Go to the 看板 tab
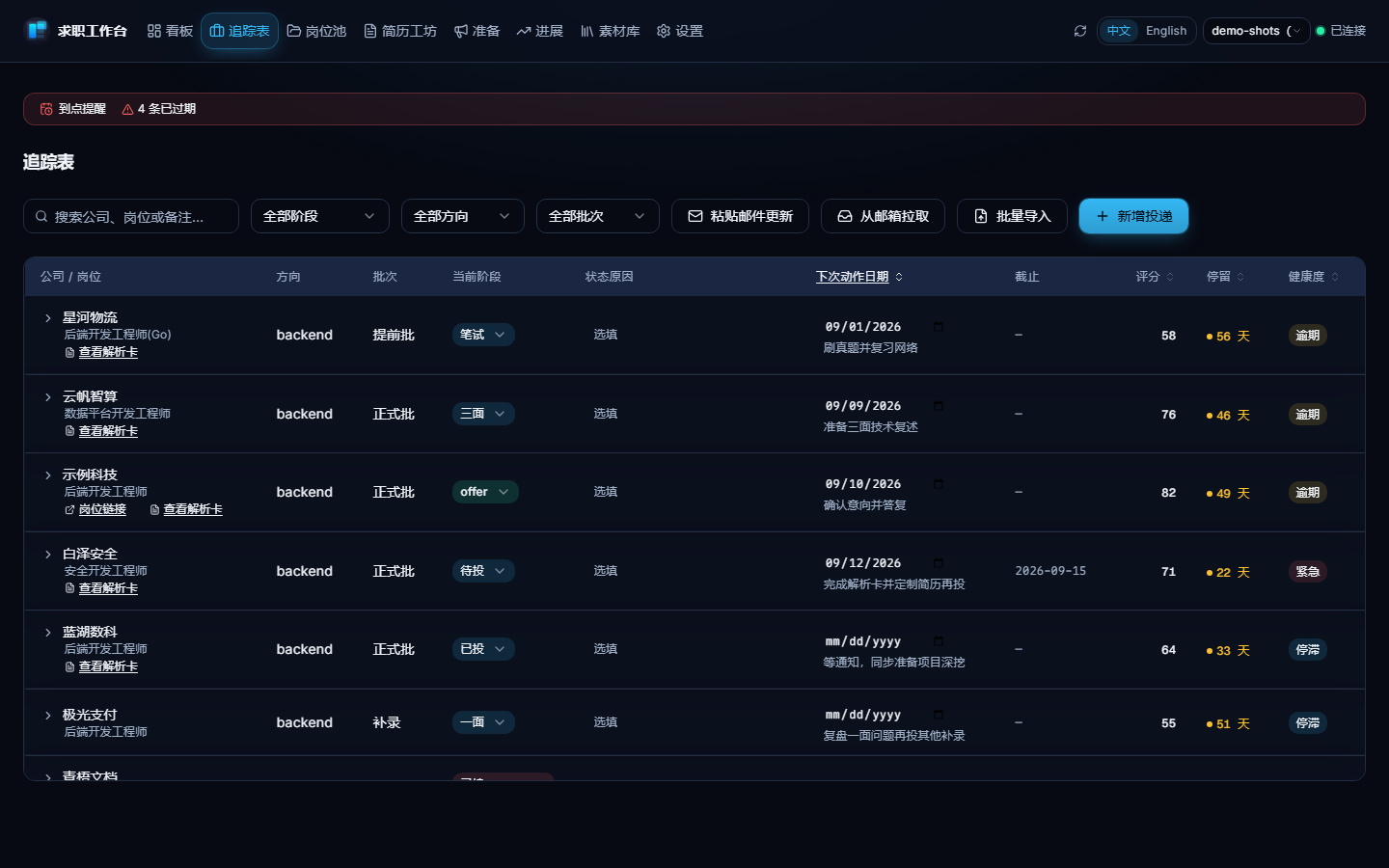Screen dimensions: 1389x868 pyautogui.click(x=170, y=31)
